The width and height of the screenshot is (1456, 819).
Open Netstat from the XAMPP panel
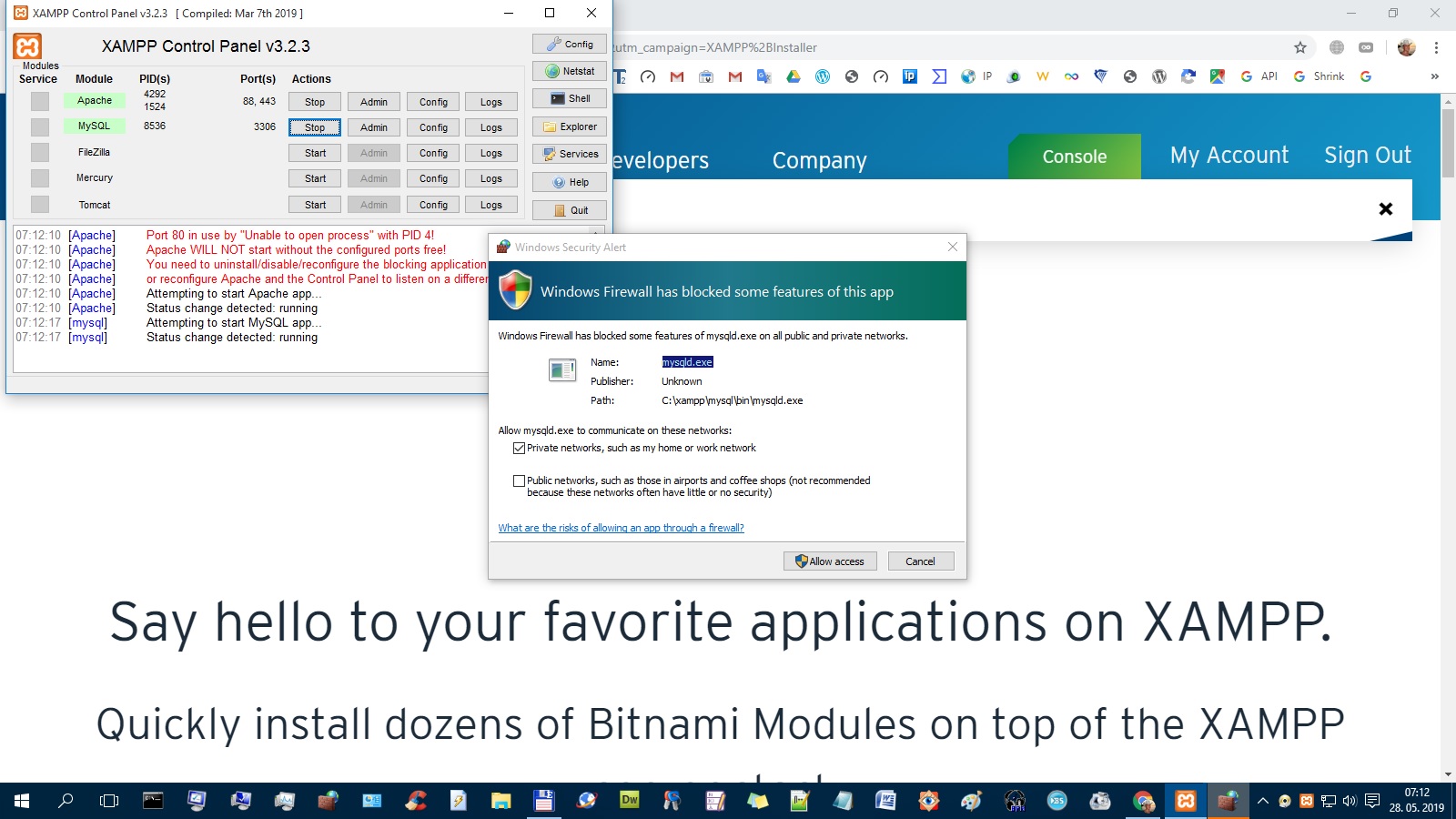tap(570, 71)
